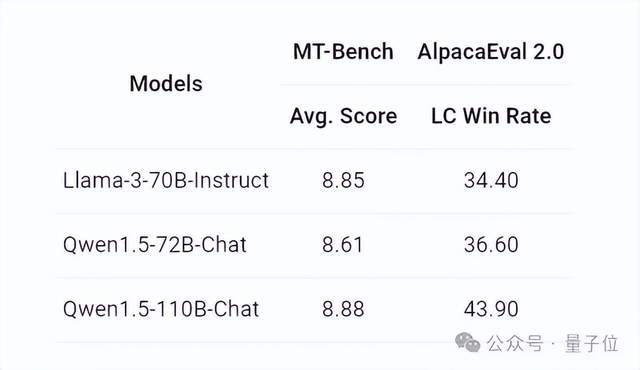Click the 8.88 score cell
The width and height of the screenshot is (640, 370).
pos(343,309)
